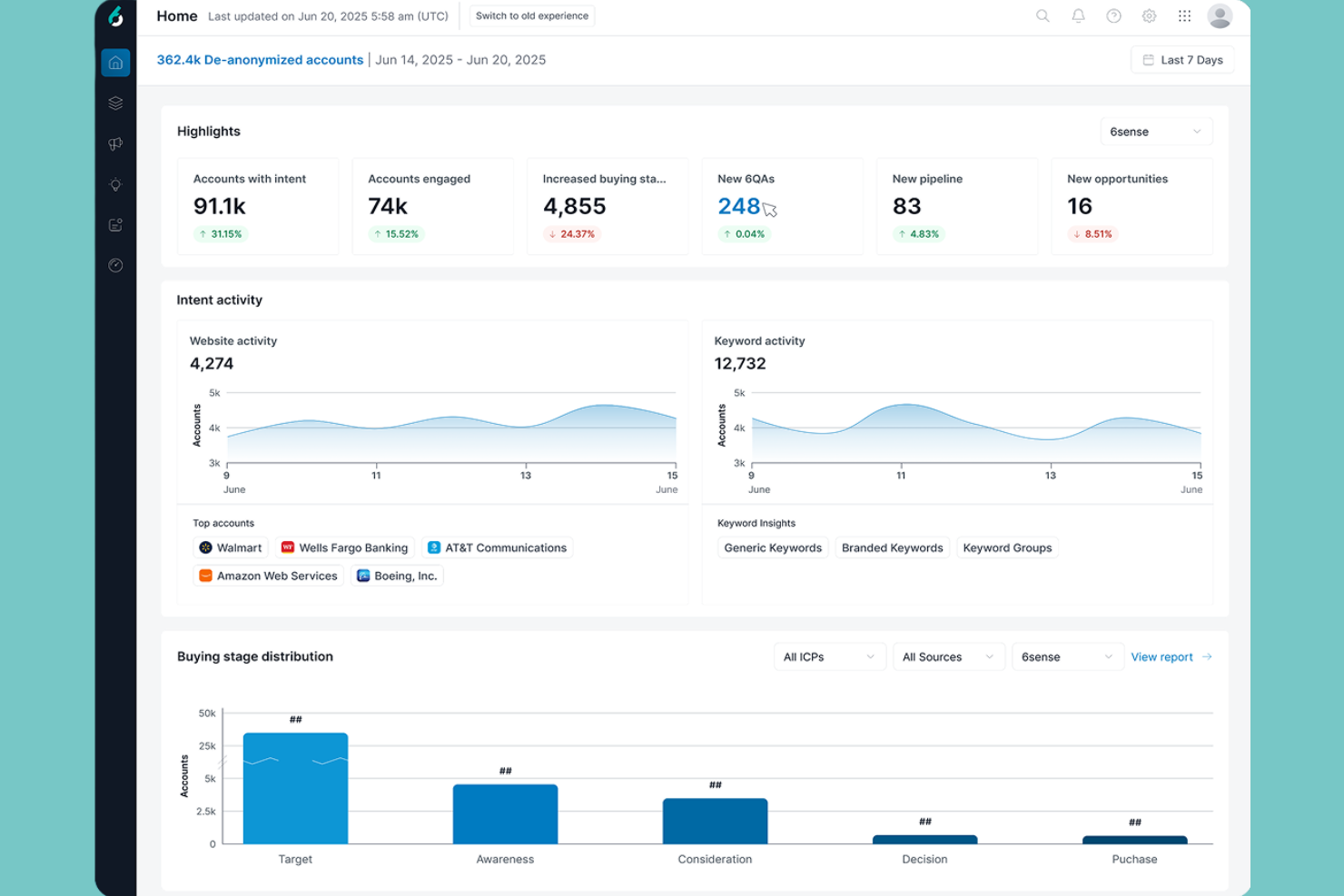Click the 31.15% change badge
The width and height of the screenshot is (1344, 896).
pos(221,234)
